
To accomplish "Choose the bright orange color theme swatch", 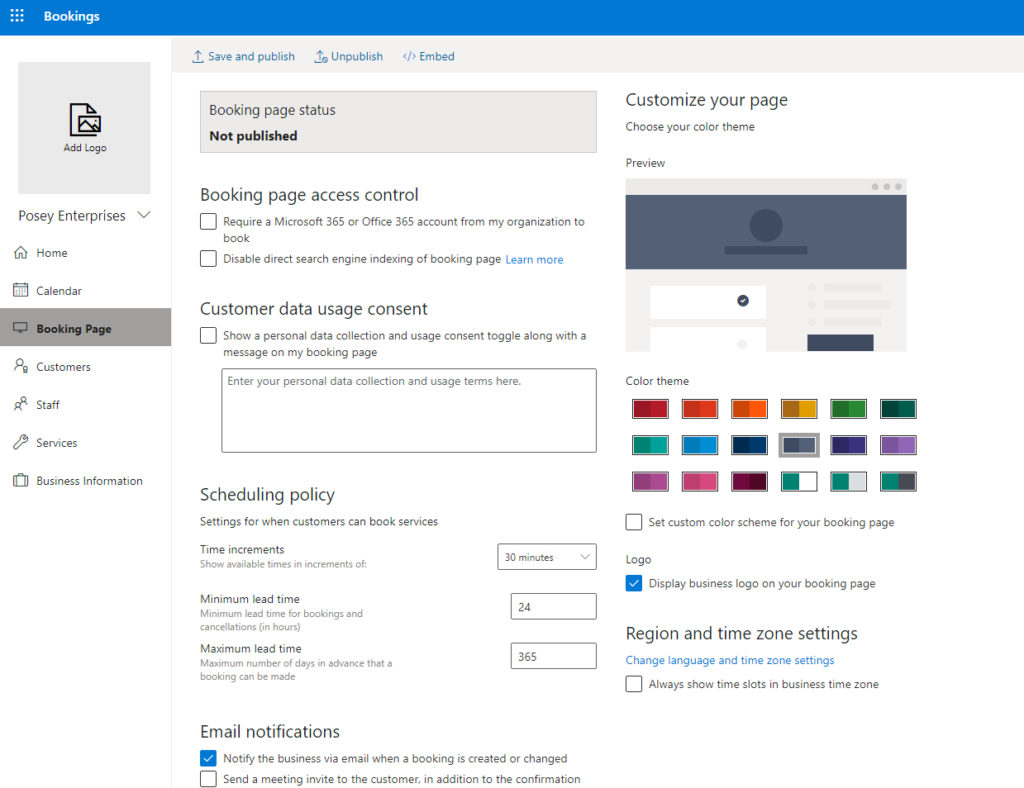I will (x=749, y=409).
